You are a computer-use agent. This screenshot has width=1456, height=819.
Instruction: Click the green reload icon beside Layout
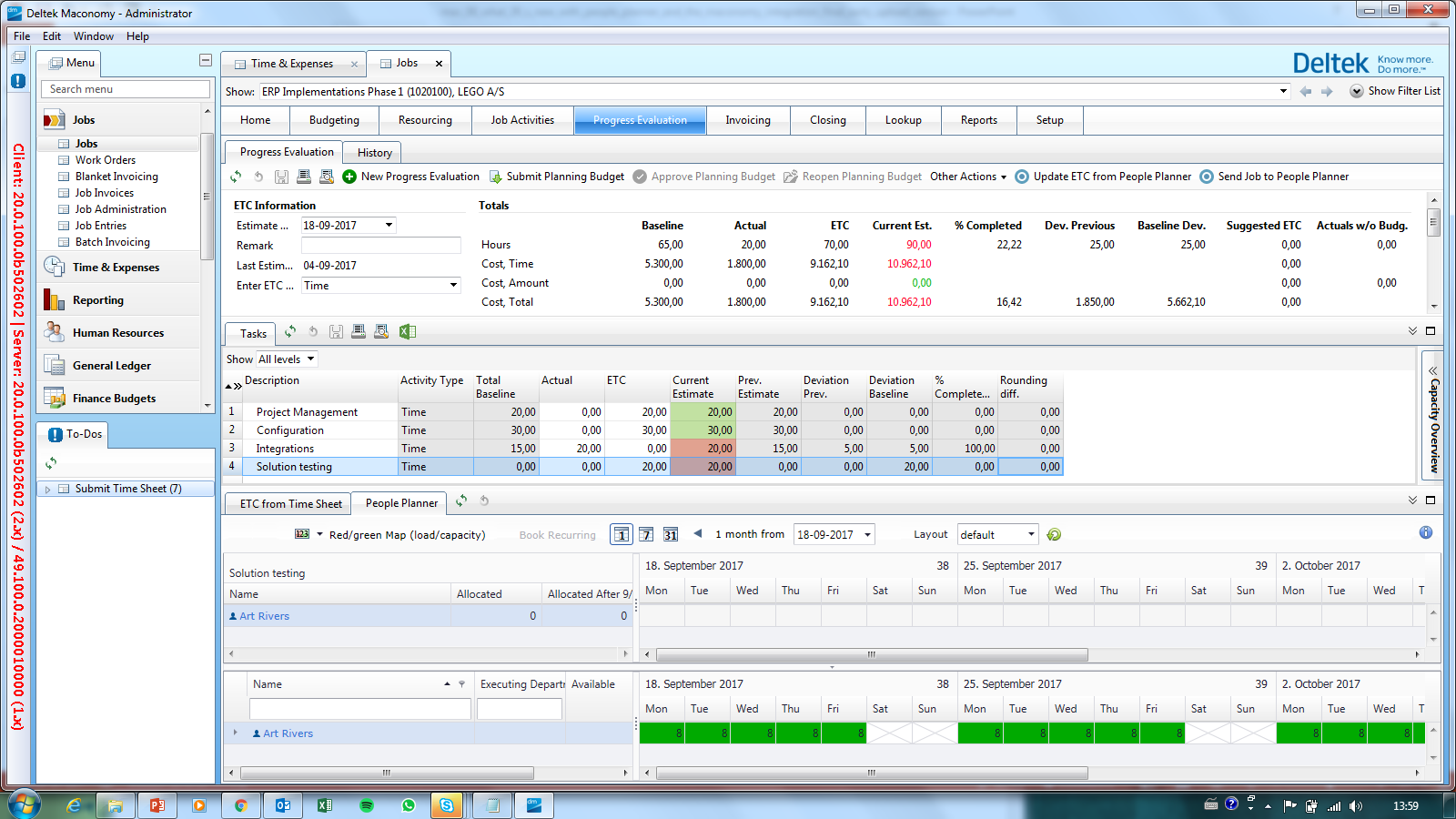[1054, 535]
